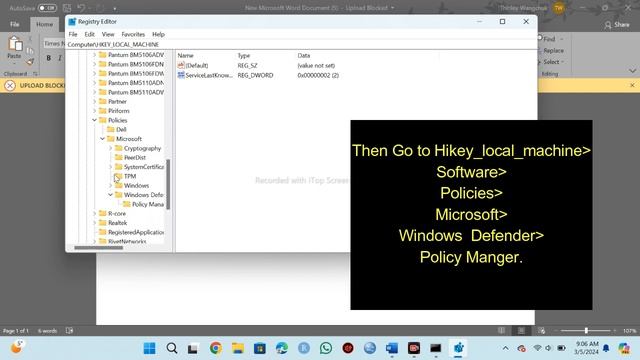
Task: Select the RegisteredApplications key
Action: pos(131,232)
